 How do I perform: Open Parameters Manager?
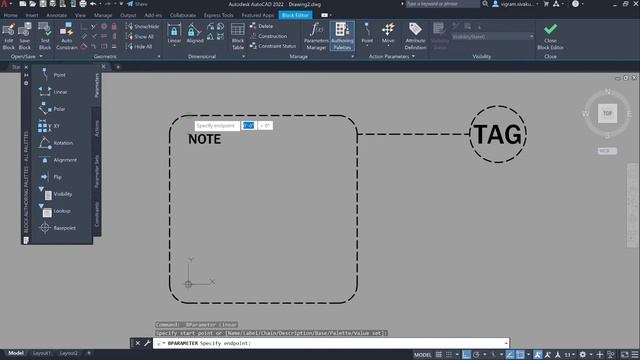coord(316,36)
